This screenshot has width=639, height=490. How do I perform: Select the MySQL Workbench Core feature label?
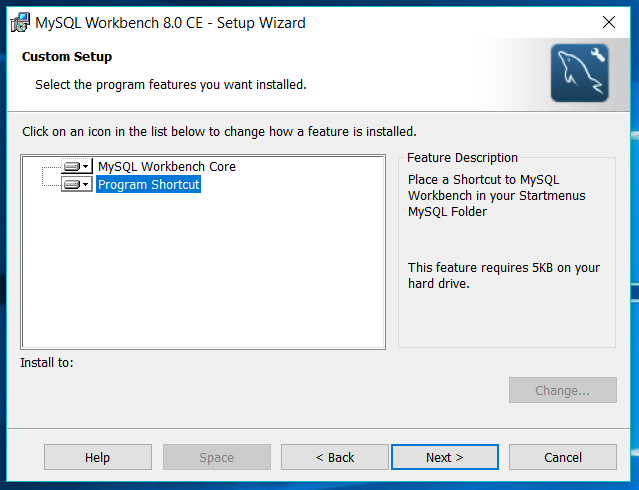[167, 166]
